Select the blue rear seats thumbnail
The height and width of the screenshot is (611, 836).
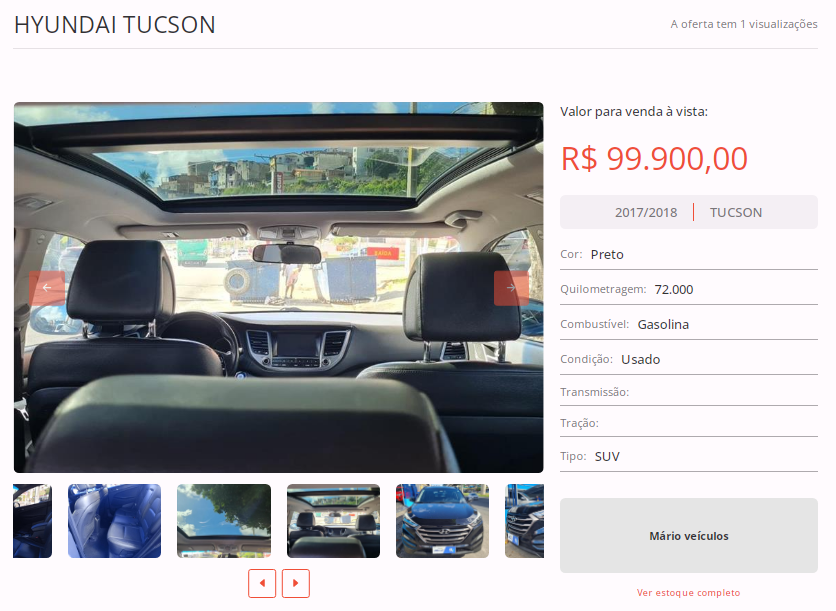pos(115,521)
